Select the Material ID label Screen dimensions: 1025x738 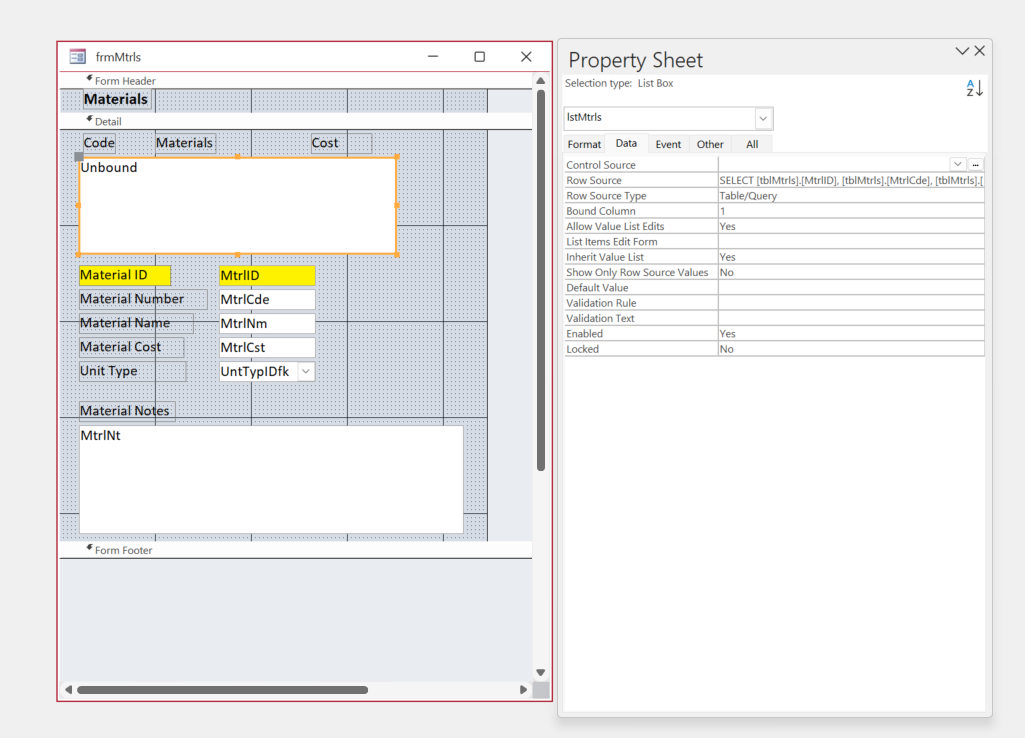click(125, 275)
